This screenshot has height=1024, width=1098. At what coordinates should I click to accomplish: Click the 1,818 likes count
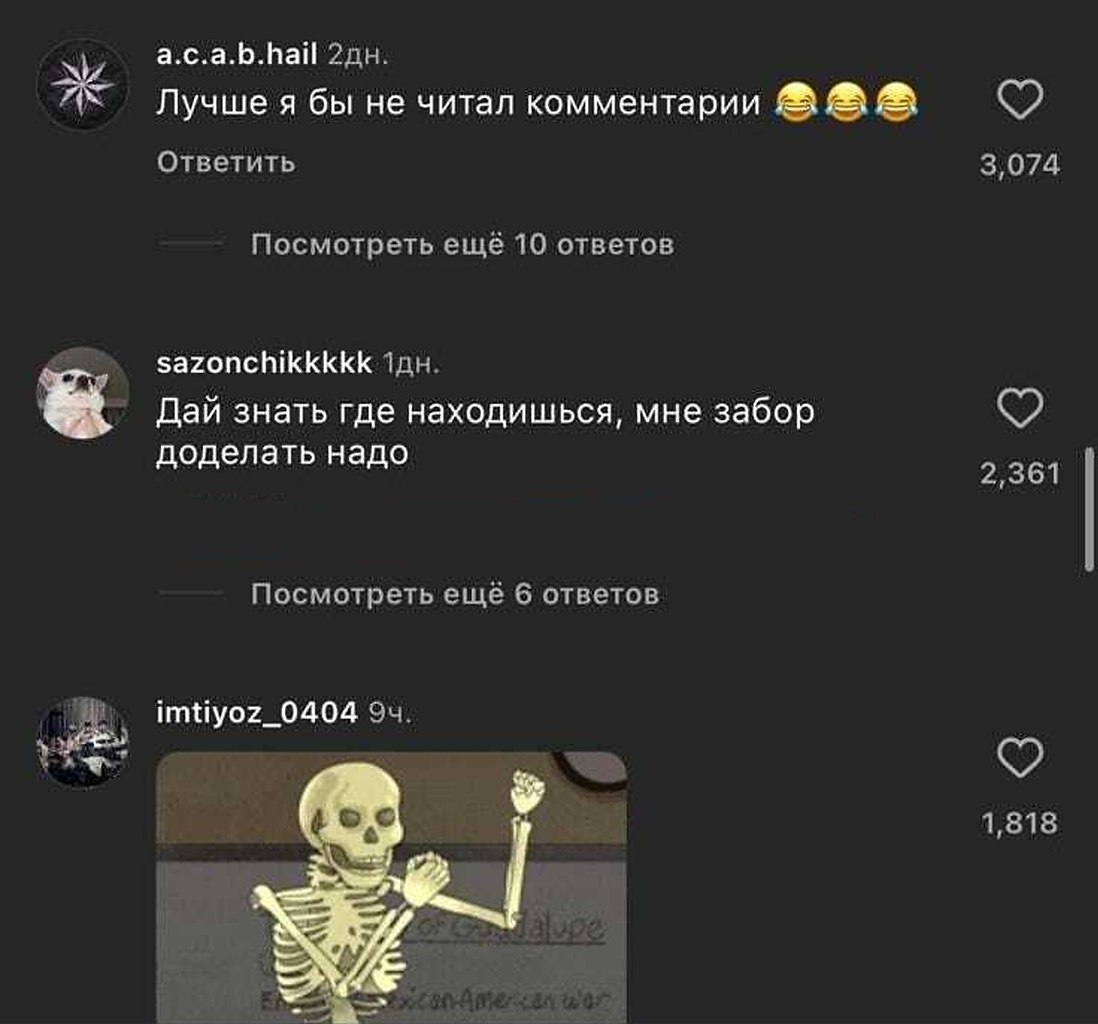click(1020, 823)
